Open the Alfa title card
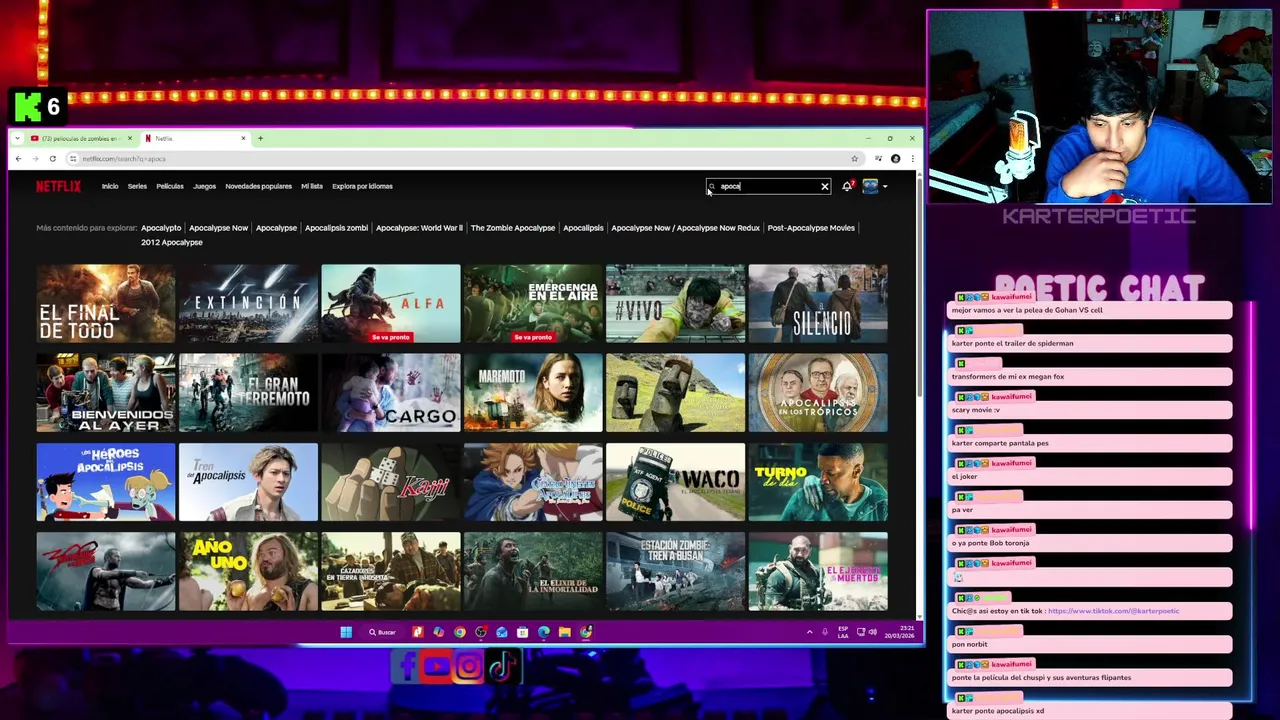The image size is (1280, 720). click(x=391, y=303)
